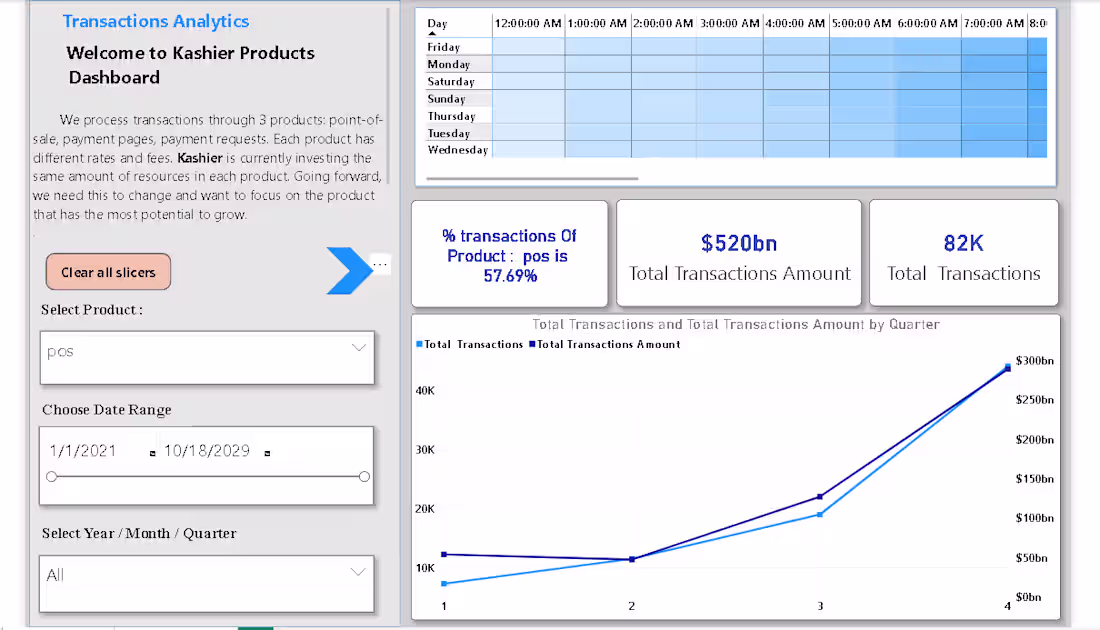Screen dimensions: 1100x630
Task: Click the % transactions Of Product KPI card
Action: (510, 252)
